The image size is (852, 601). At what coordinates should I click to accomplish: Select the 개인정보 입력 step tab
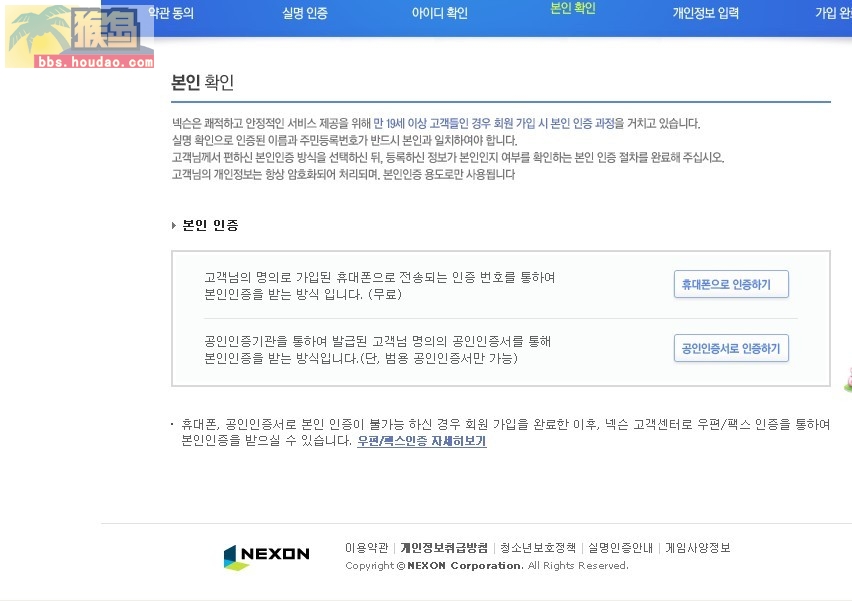[x=705, y=13]
